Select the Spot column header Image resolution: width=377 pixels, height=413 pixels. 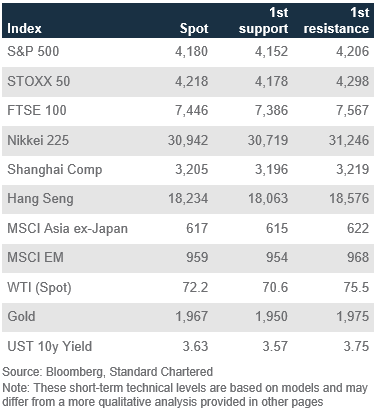pos(194,29)
